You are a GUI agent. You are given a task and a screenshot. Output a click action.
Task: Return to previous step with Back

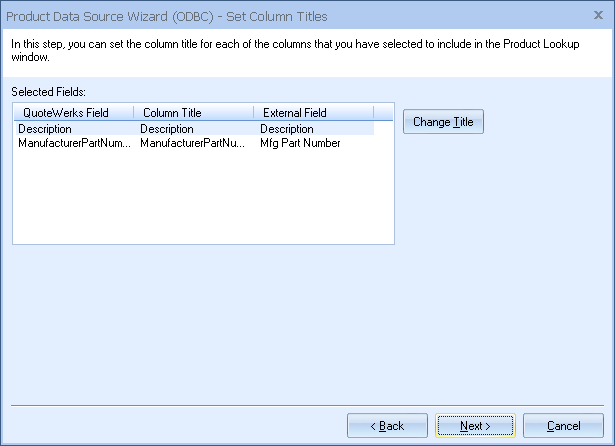point(387,426)
